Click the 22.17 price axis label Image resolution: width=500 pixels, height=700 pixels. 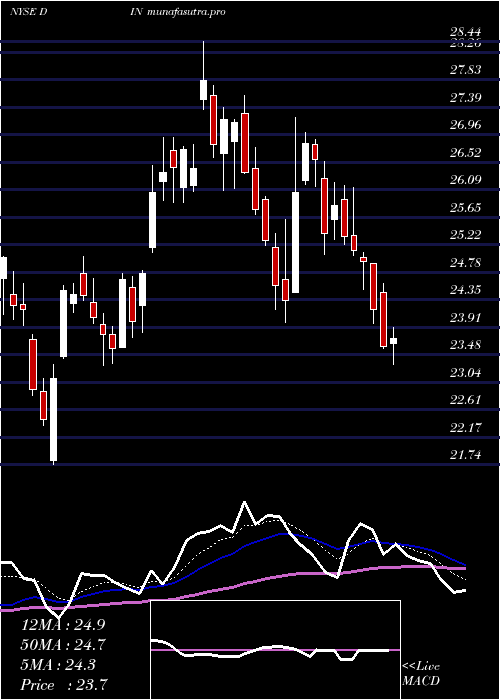point(466,428)
